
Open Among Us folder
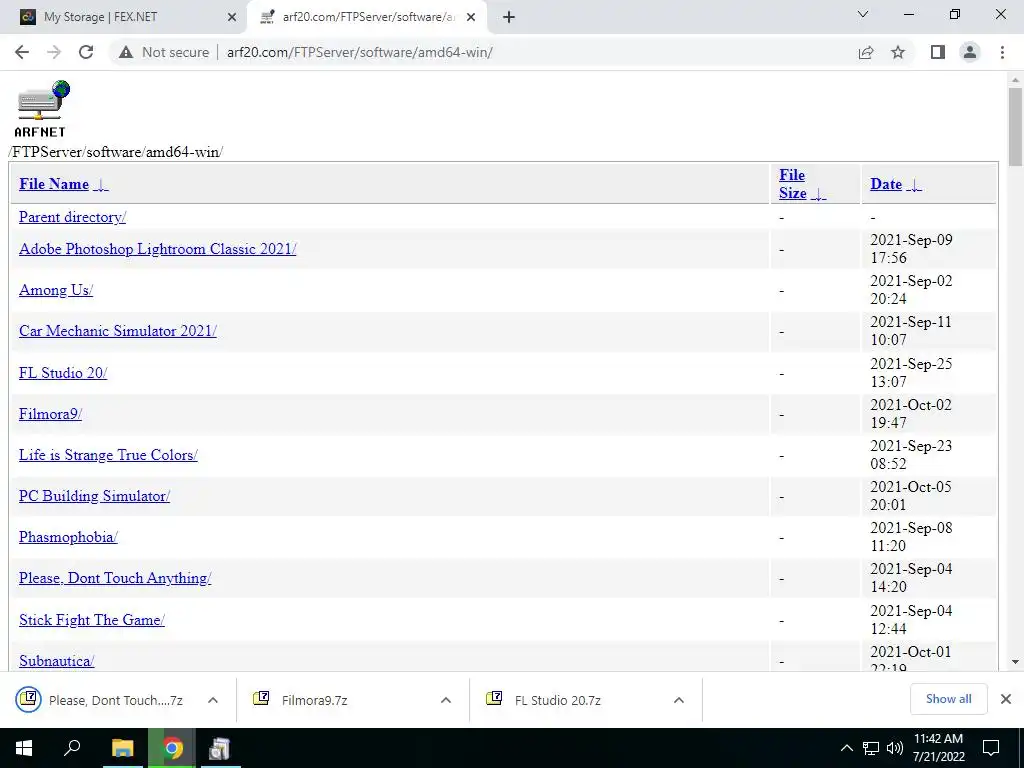click(x=56, y=290)
